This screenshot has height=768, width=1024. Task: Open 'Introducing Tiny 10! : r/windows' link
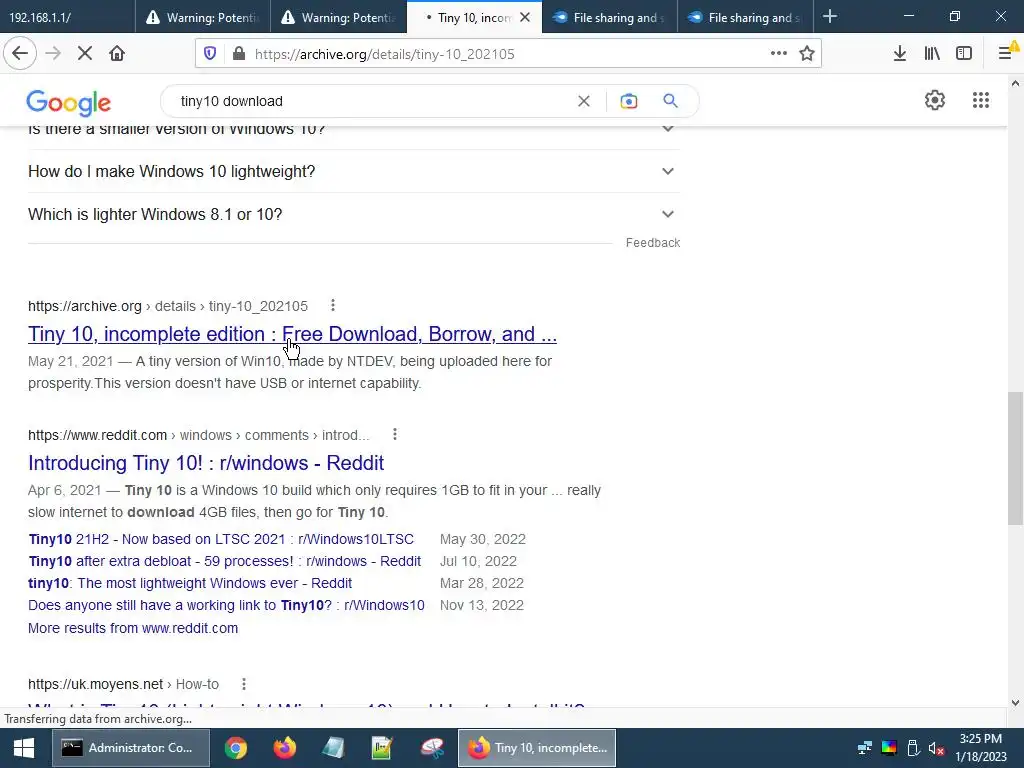click(x=206, y=462)
